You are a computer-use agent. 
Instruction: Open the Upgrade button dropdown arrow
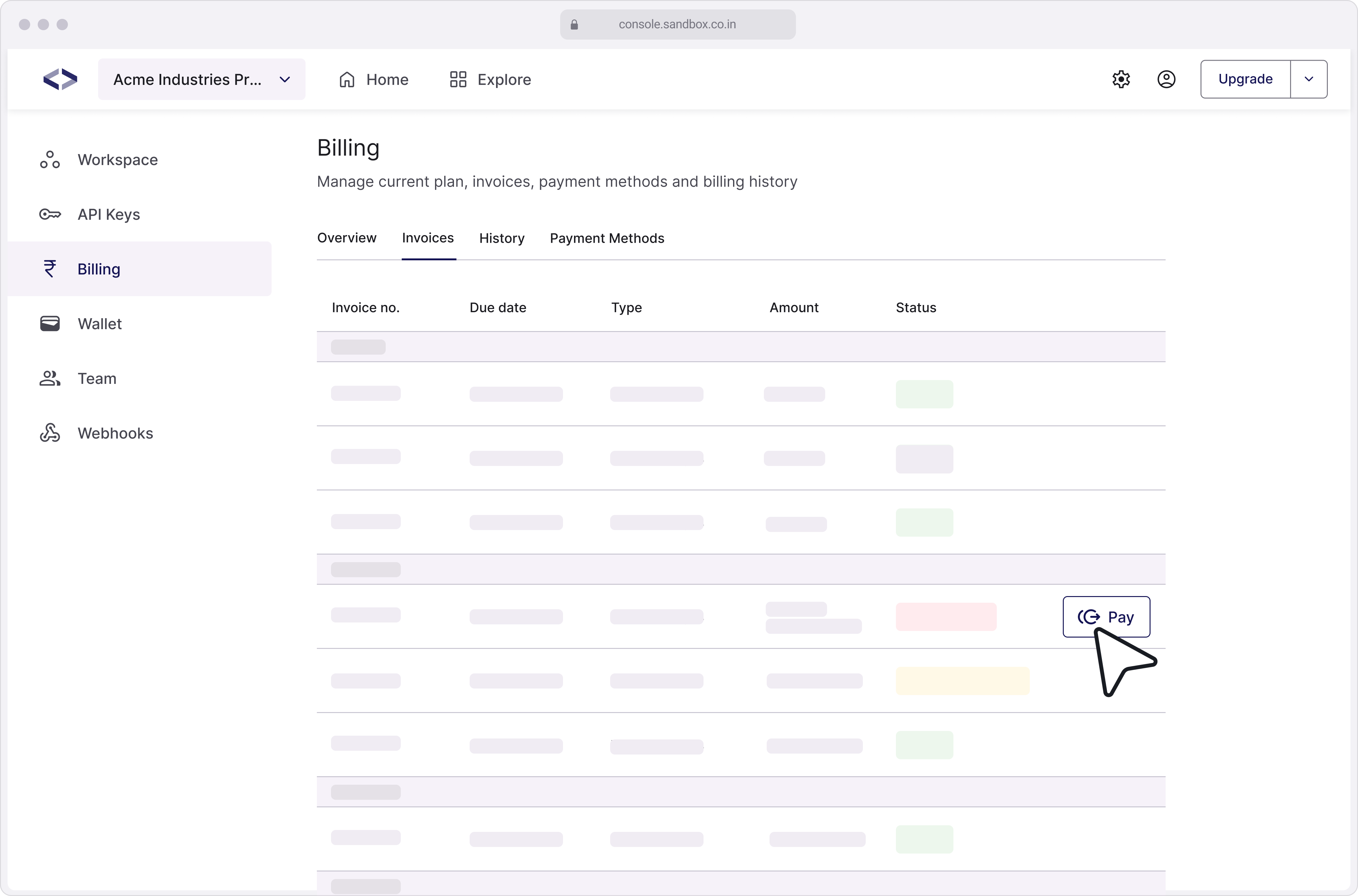(x=1308, y=80)
